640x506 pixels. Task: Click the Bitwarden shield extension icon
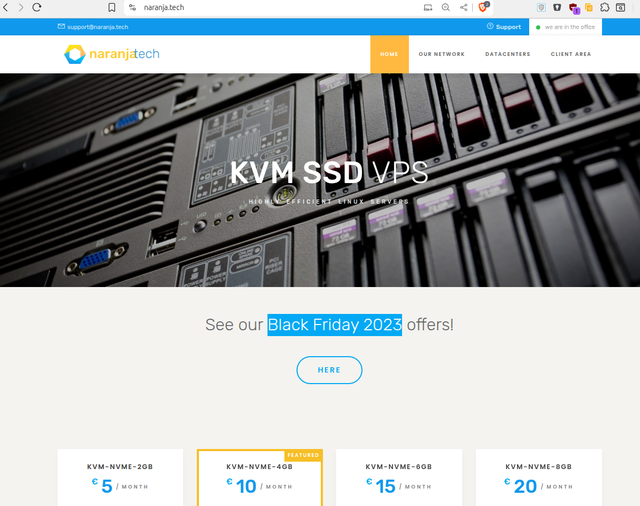[x=557, y=7]
